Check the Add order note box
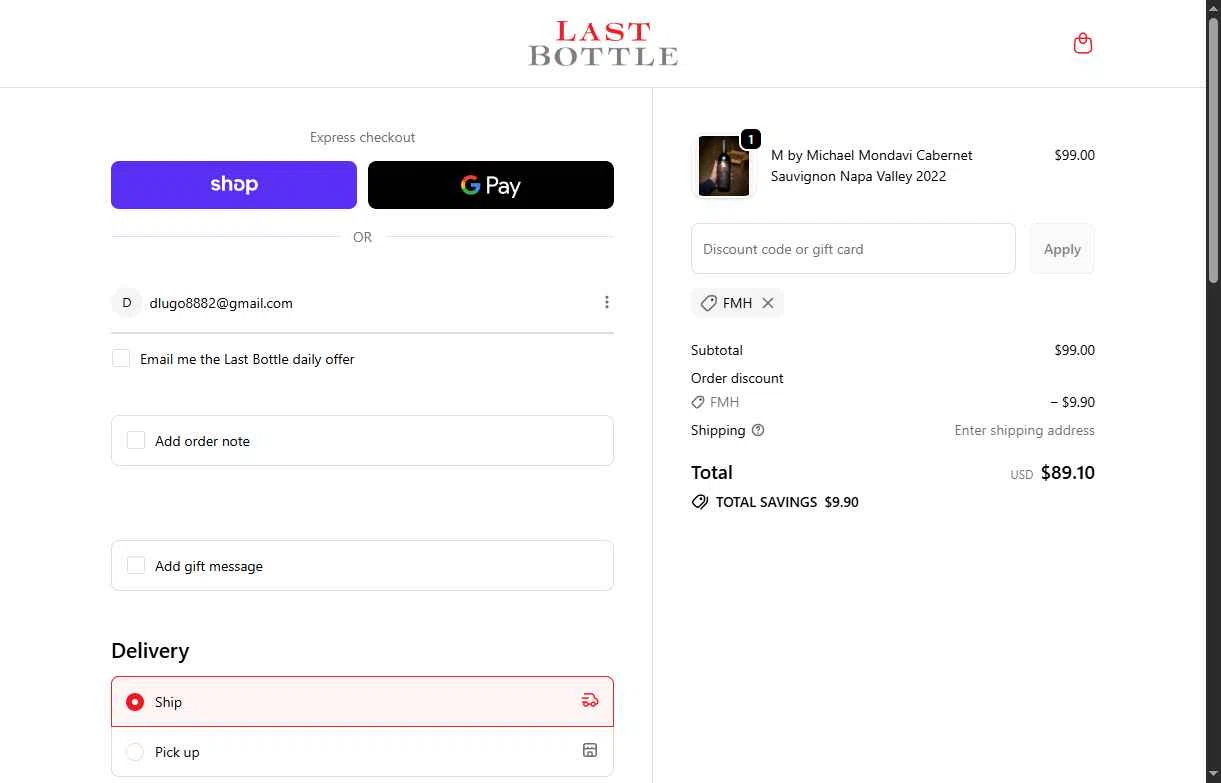The width and height of the screenshot is (1221, 783). point(136,440)
